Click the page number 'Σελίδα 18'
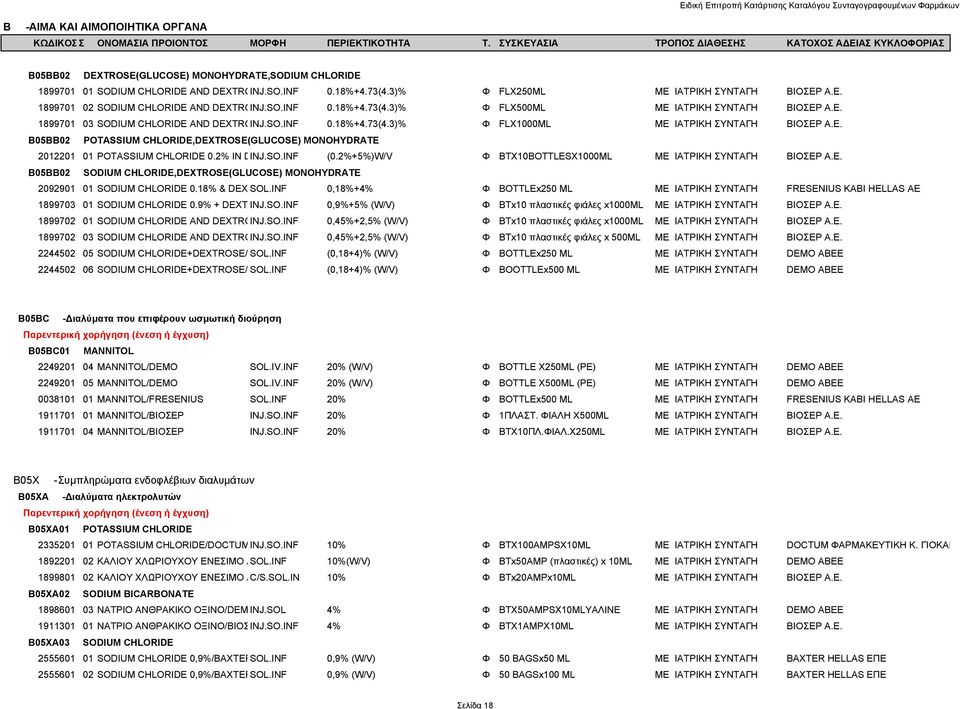 click(475, 705)
